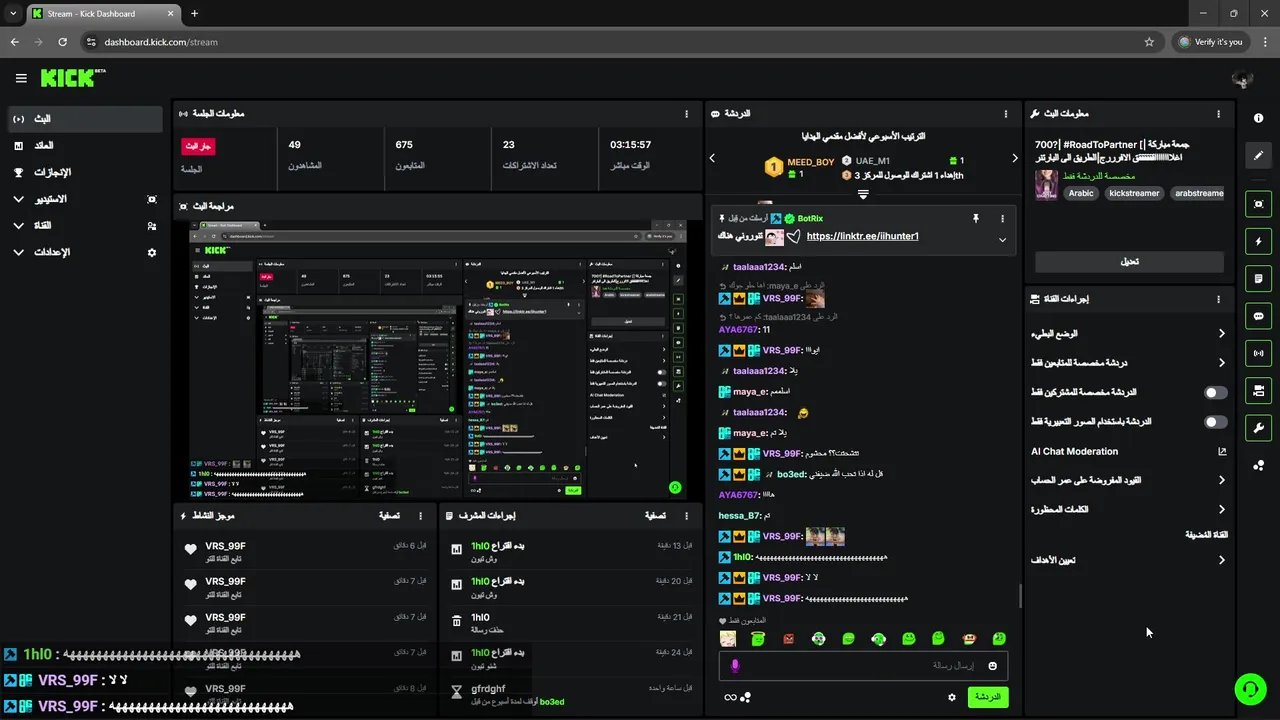Send the red angry emote in quick emote row
Viewport: 1280px width, 720px height.
tap(788, 638)
